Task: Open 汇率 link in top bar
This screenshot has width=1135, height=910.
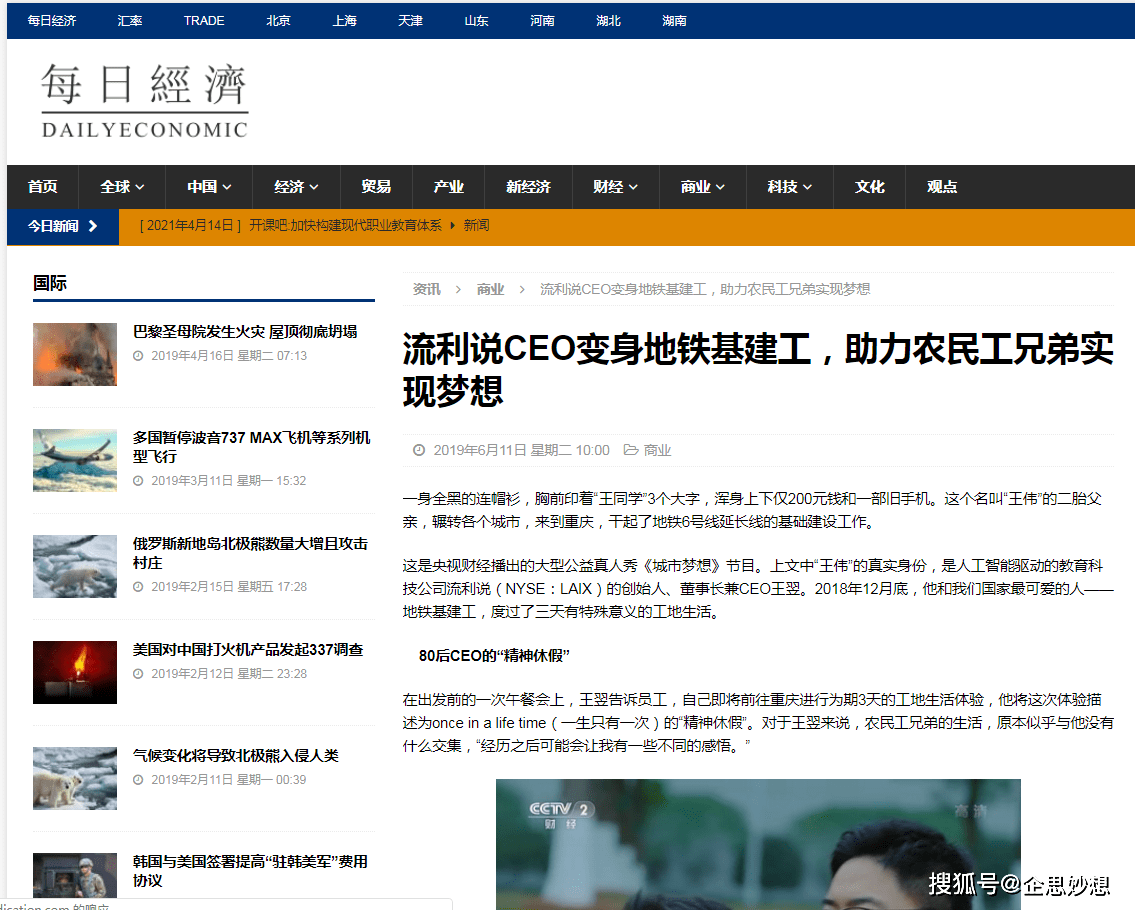Action: (x=130, y=21)
